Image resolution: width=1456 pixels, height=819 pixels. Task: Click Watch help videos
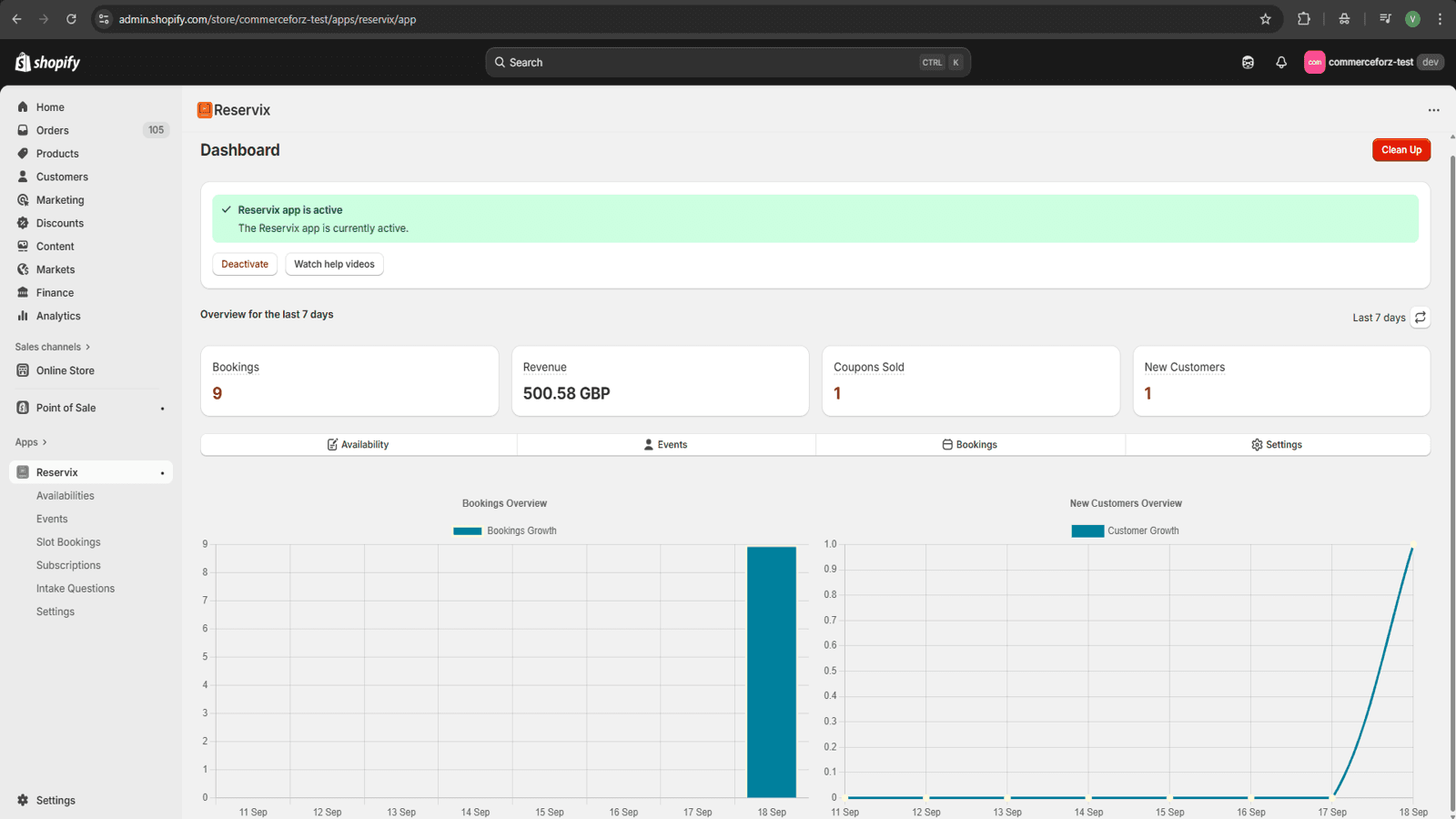click(x=334, y=264)
